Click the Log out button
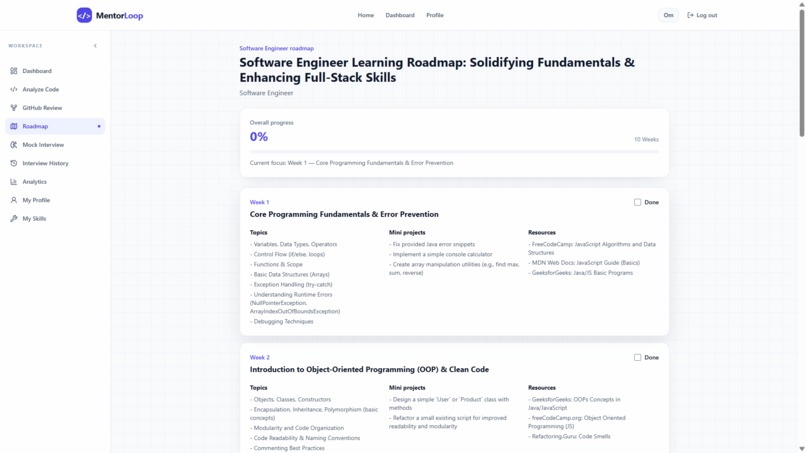Viewport: 806px width, 453px height. (x=702, y=15)
